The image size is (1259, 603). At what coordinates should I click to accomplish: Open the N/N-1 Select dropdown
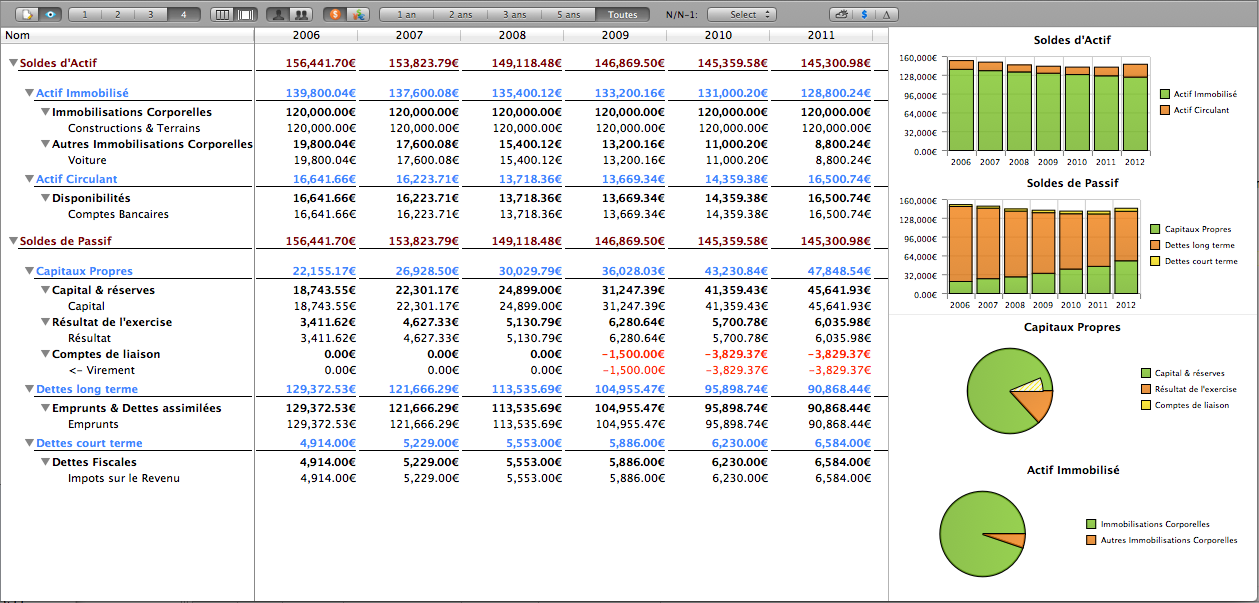[750, 15]
